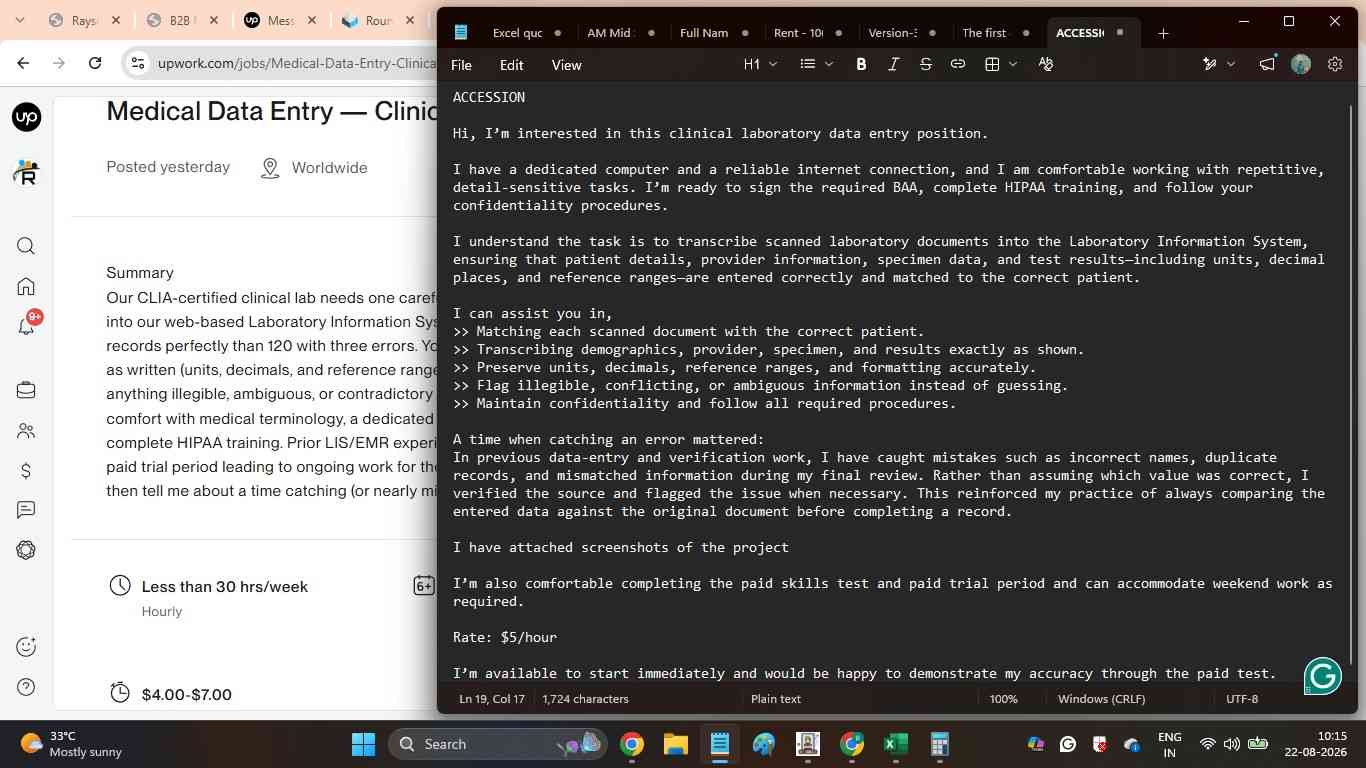Switch to the Excel quc Notepad tab

coord(517,33)
